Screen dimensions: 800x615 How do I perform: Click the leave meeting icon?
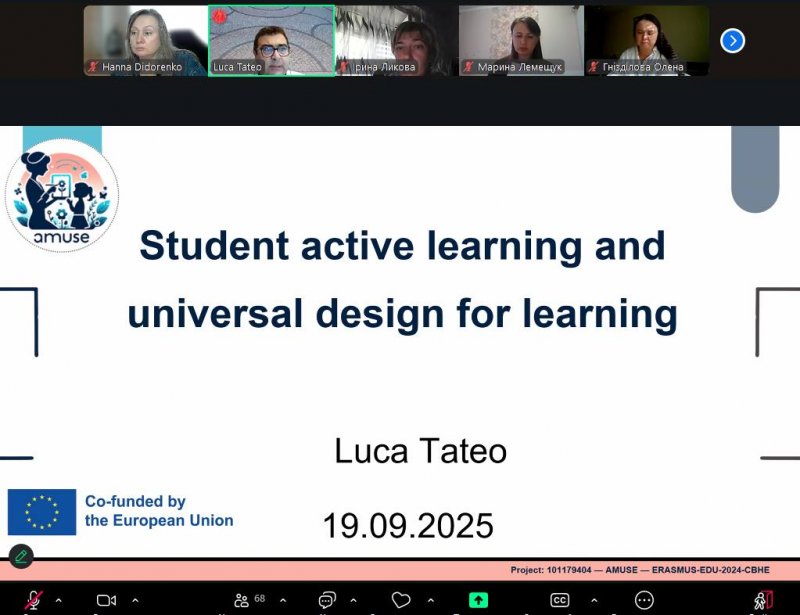pos(764,600)
